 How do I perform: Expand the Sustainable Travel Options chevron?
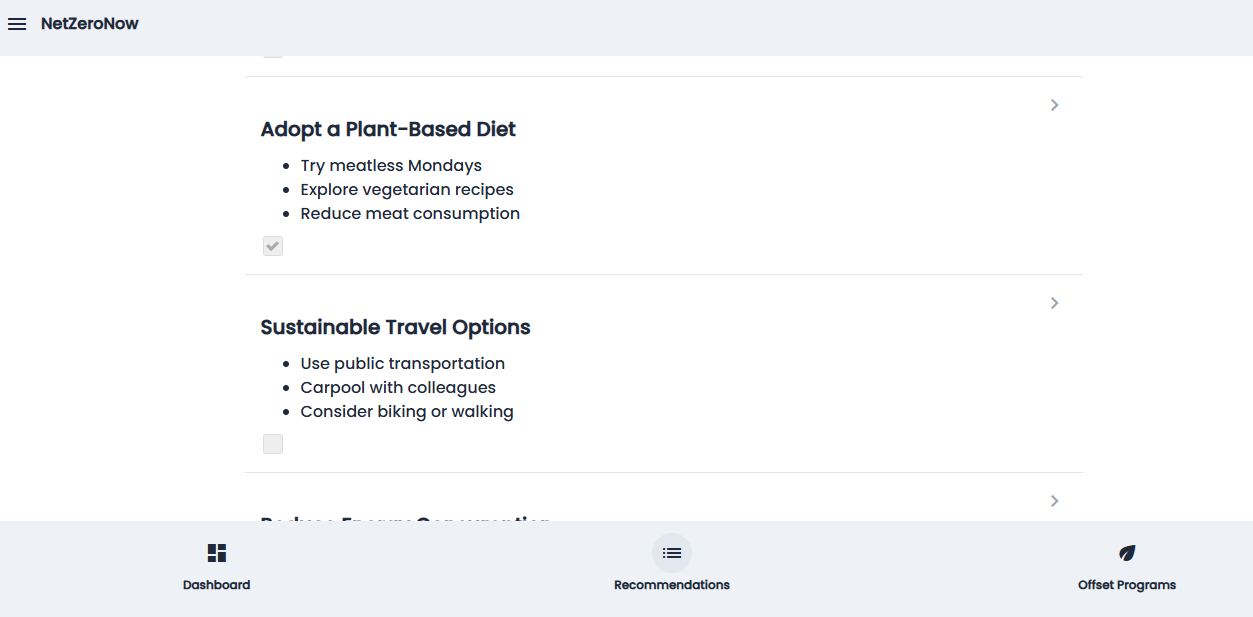click(x=1054, y=303)
